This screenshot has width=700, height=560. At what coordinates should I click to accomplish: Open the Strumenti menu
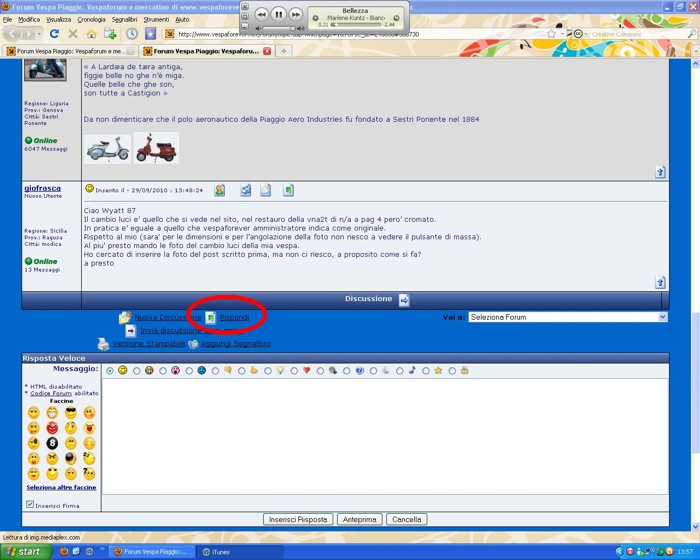click(156, 20)
